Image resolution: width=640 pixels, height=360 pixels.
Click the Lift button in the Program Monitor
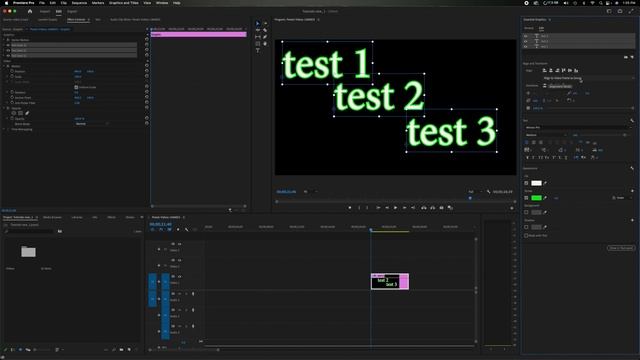point(424,208)
